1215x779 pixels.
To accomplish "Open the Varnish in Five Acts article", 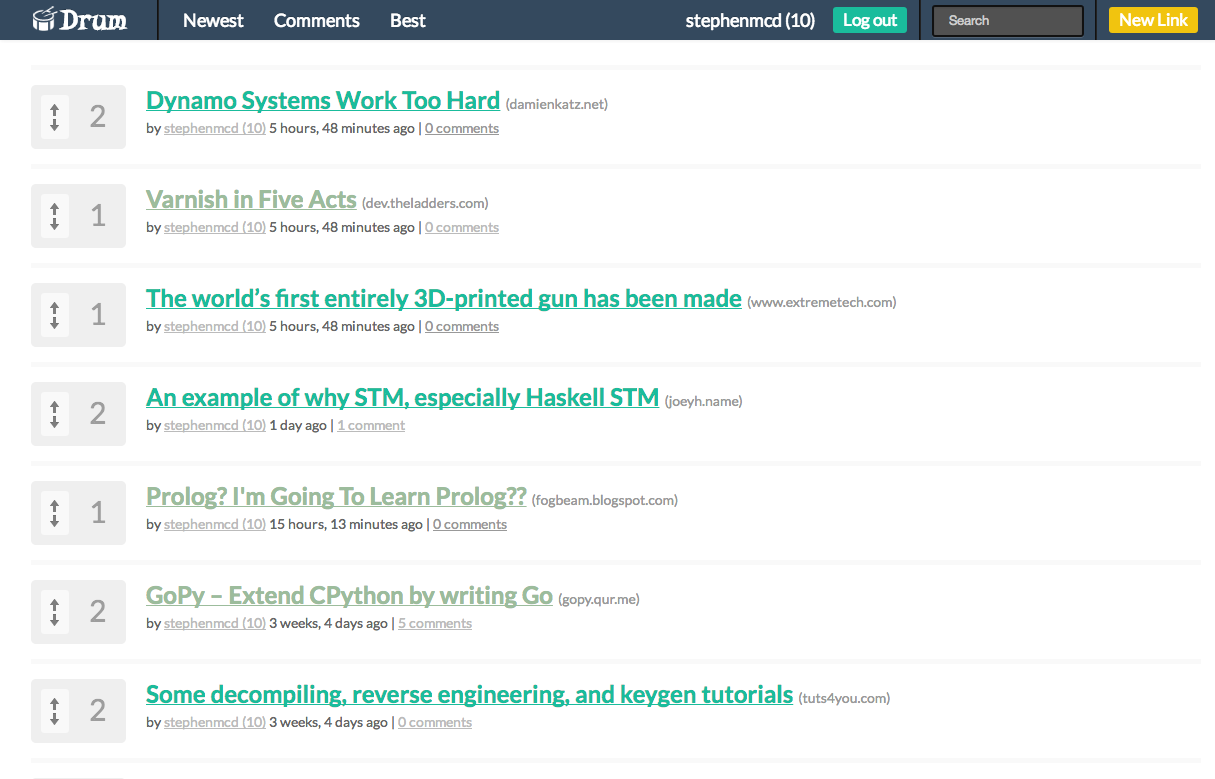I will coord(251,199).
